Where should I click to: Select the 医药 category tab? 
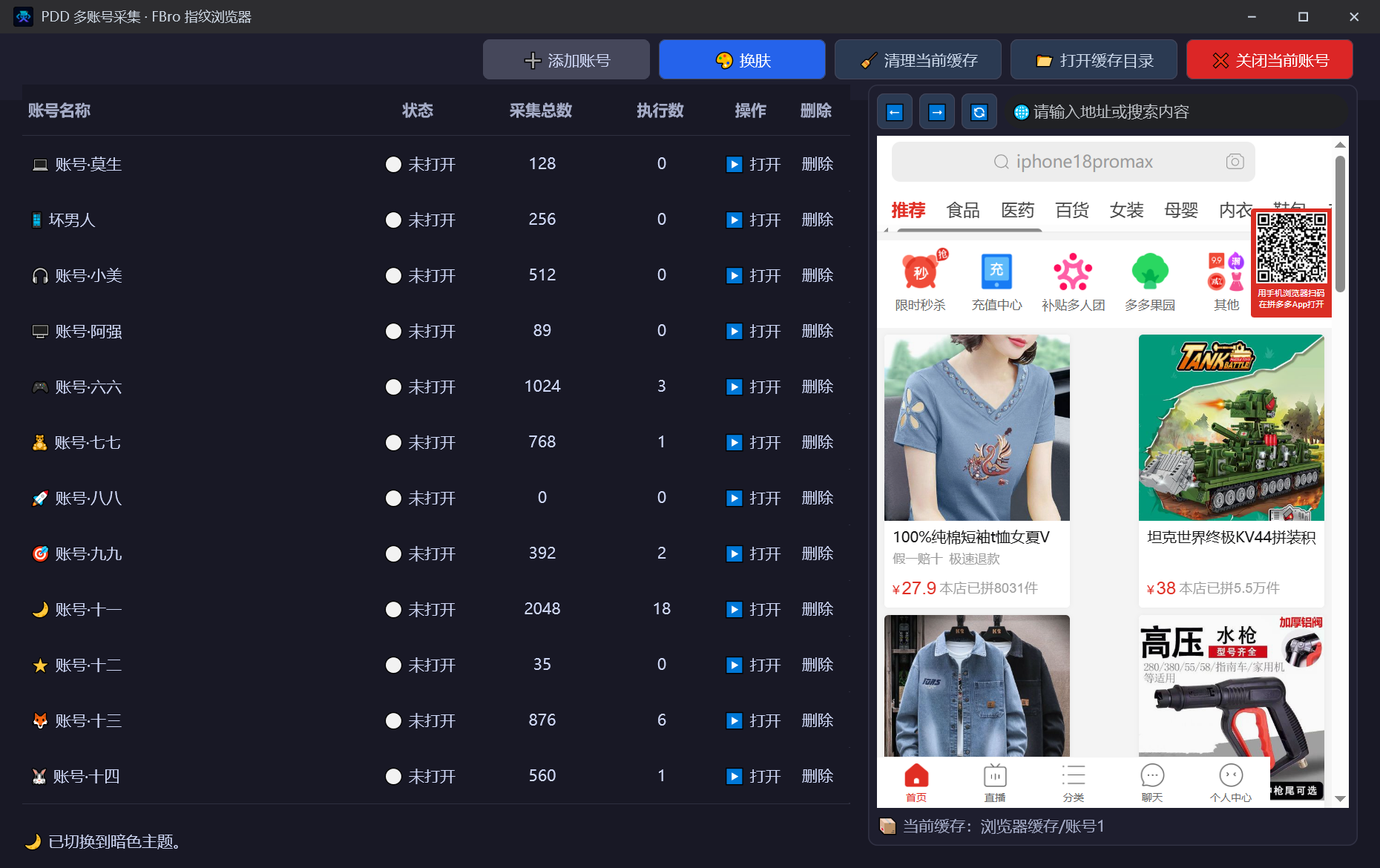(x=1017, y=210)
